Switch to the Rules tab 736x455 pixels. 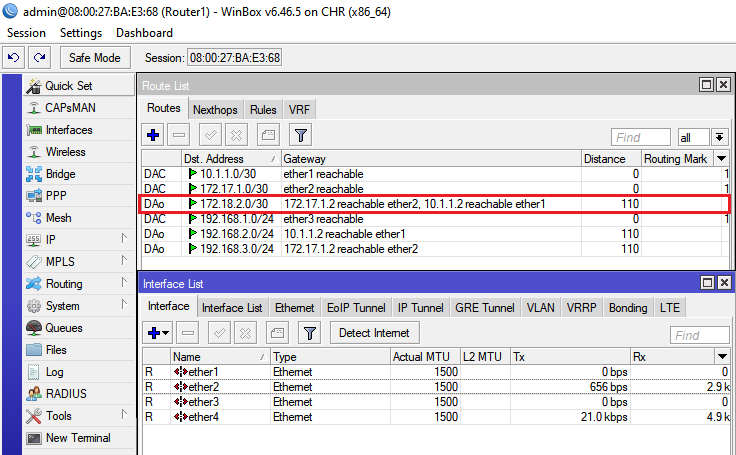click(x=263, y=110)
